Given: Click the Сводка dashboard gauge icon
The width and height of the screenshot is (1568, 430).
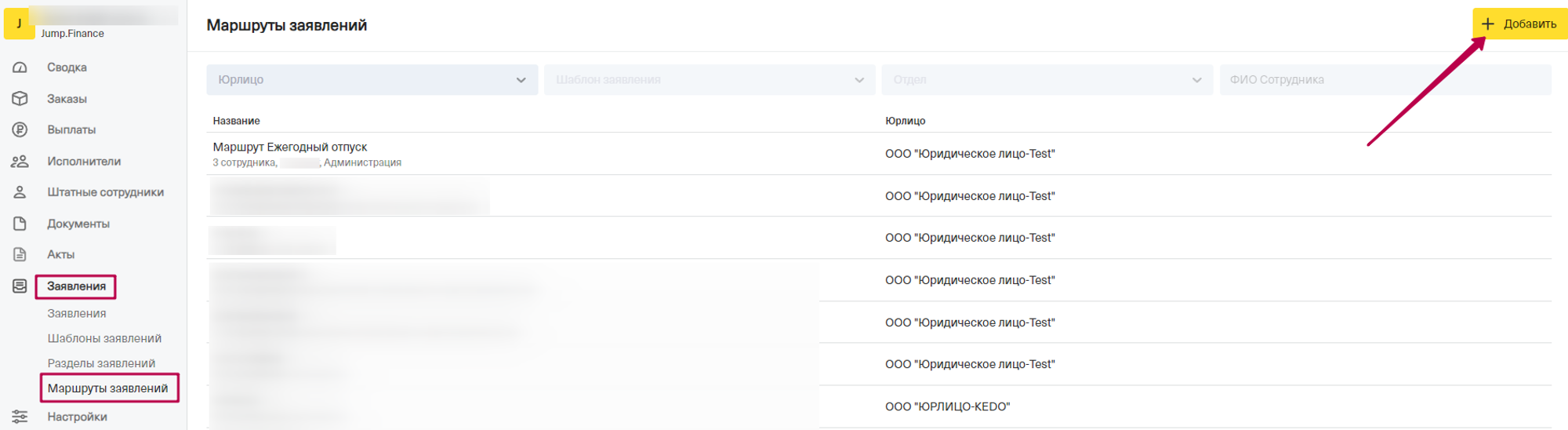Looking at the screenshot, I should pyautogui.click(x=20, y=67).
